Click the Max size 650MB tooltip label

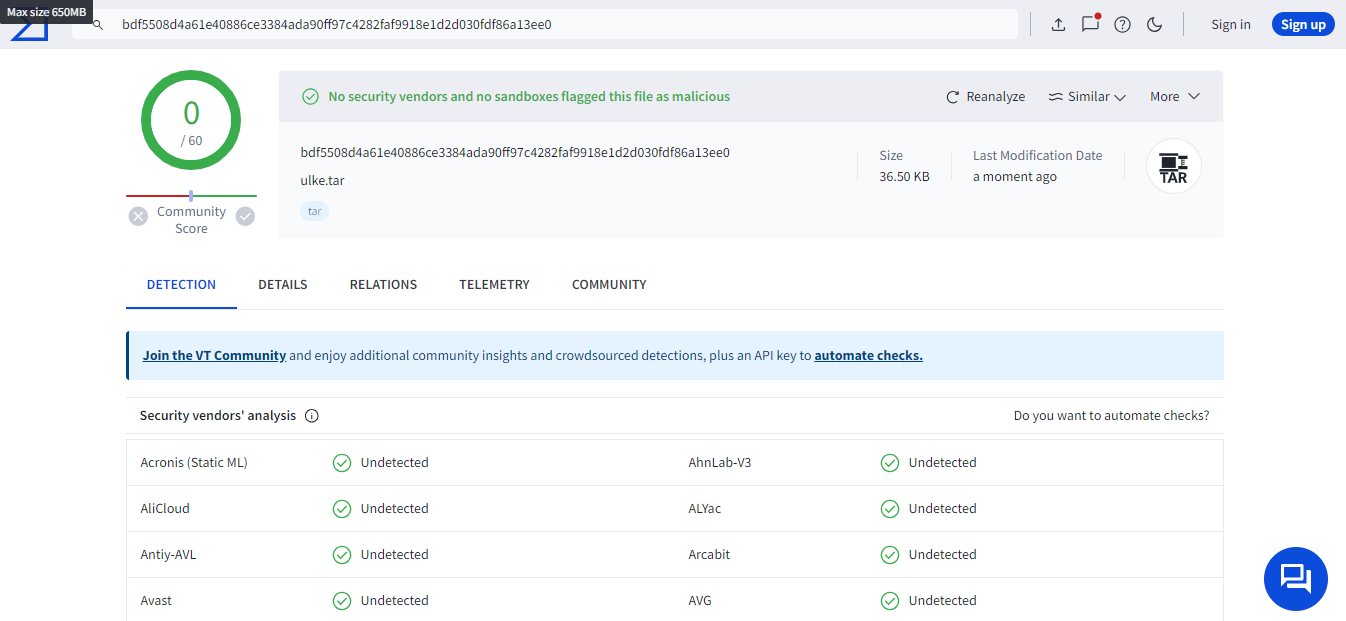[47, 11]
